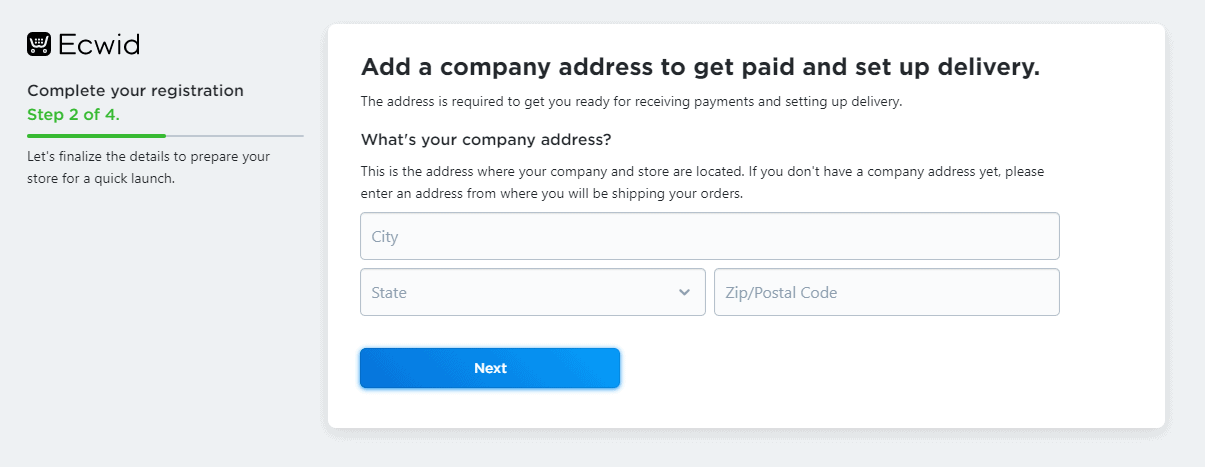Screen dimensions: 1205x467
Task: Click the chevron arrow in State field
Action: [684, 293]
